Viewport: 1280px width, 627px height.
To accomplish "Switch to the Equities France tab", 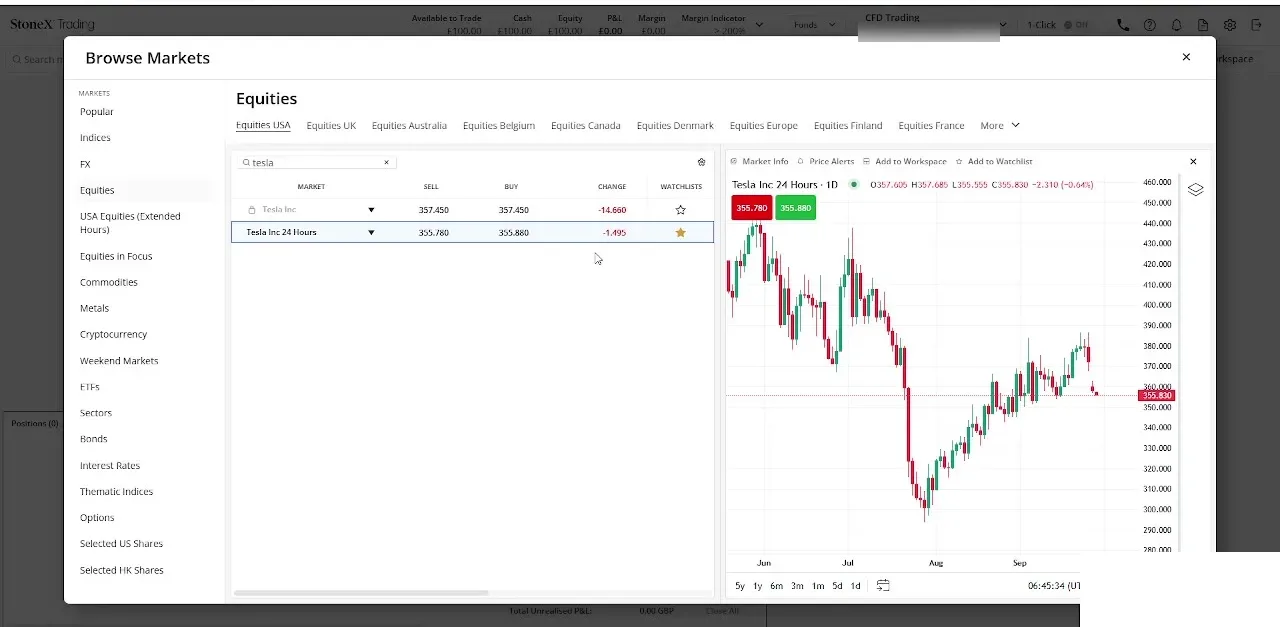I will [x=931, y=125].
